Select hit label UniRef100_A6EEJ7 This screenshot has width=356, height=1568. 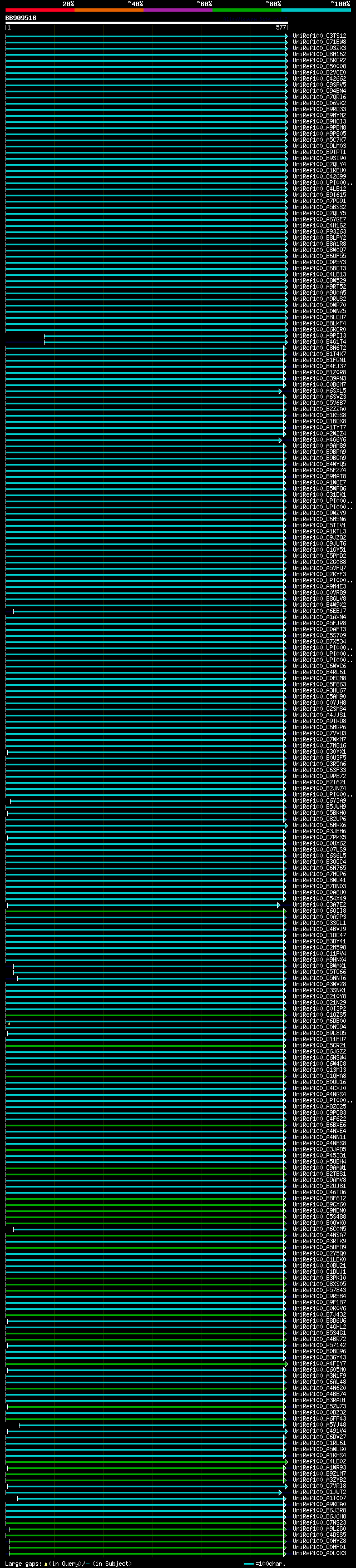pyautogui.click(x=319, y=611)
